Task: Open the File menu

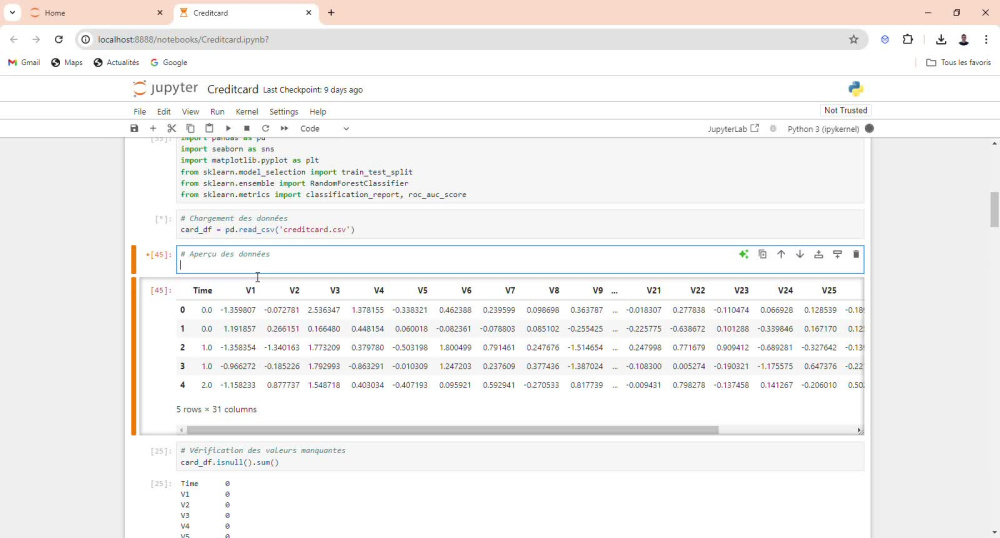Action: point(140,112)
